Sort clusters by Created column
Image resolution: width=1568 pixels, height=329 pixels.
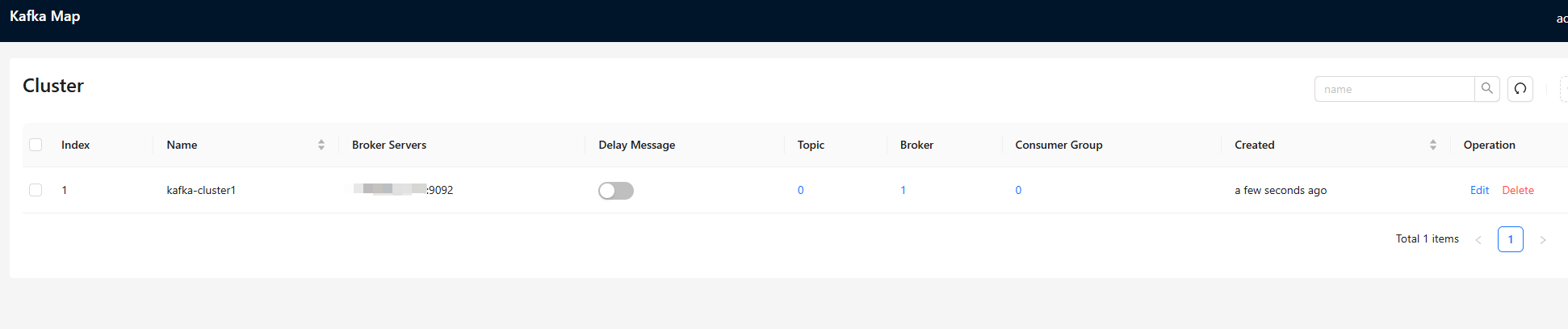pyautogui.click(x=1433, y=145)
